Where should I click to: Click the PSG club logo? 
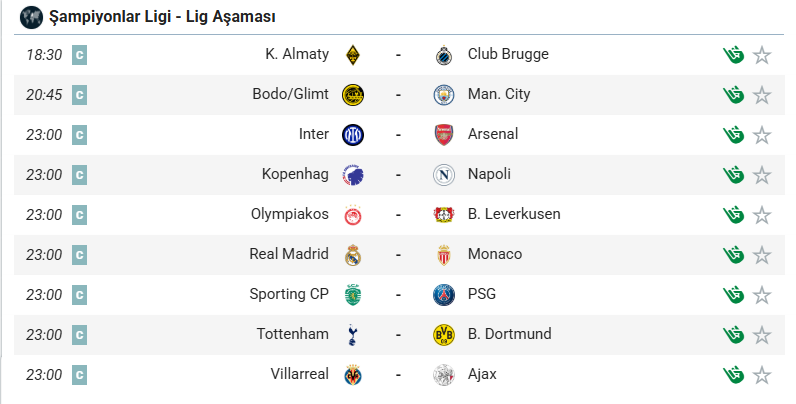(x=443, y=295)
